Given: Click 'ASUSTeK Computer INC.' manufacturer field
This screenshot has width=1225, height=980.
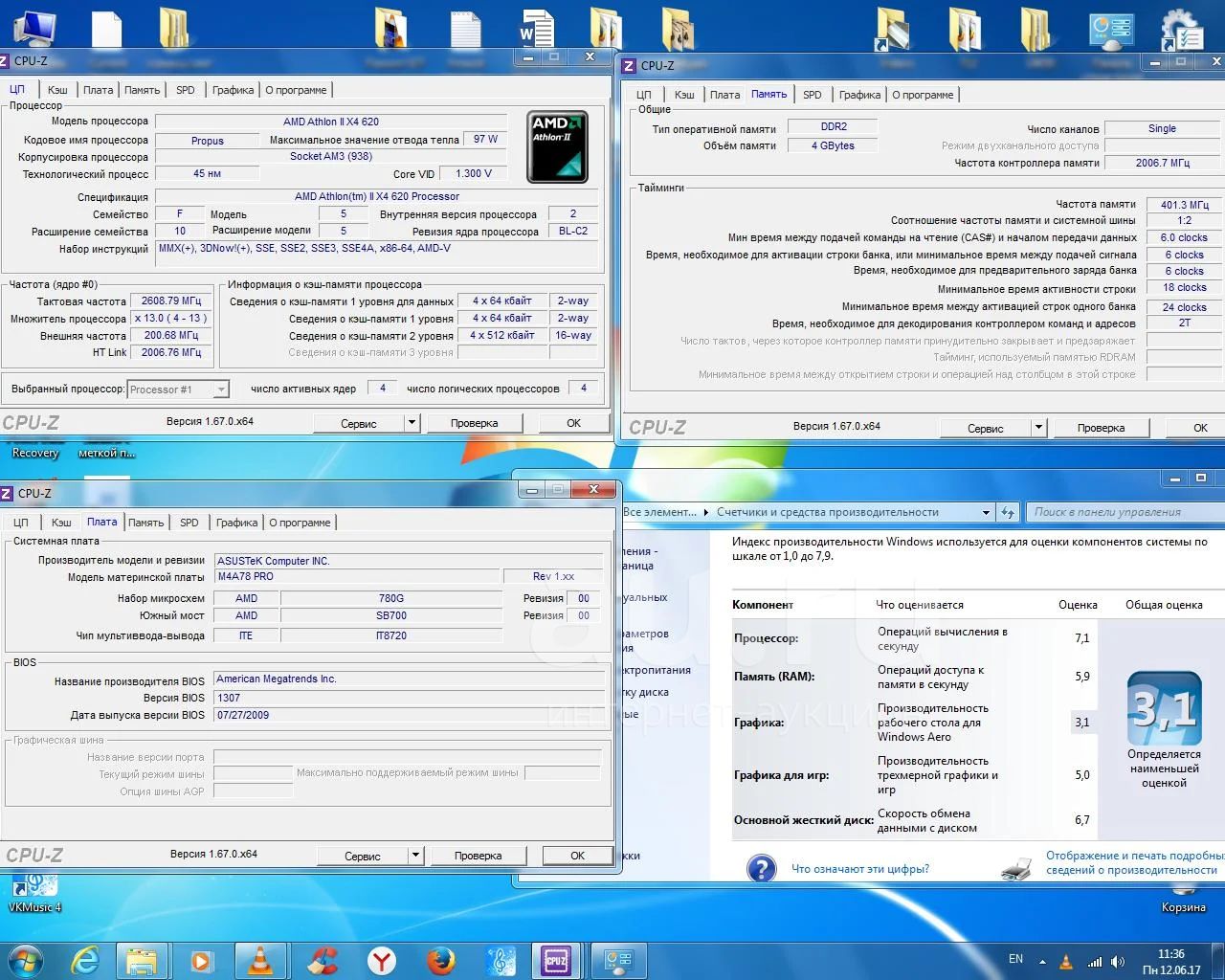Looking at the screenshot, I should click(x=409, y=561).
